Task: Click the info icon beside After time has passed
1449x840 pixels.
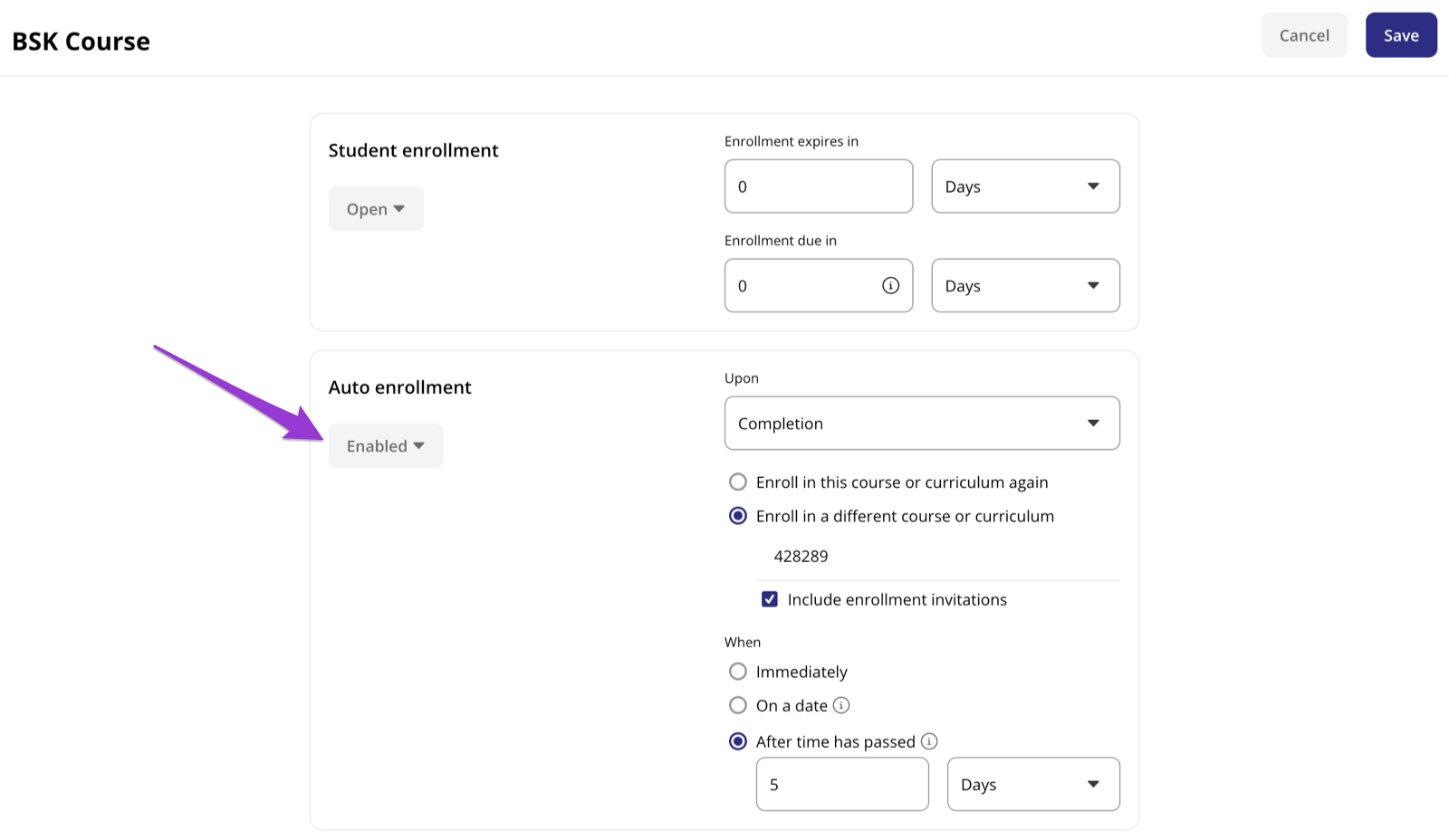Action: [x=929, y=741]
